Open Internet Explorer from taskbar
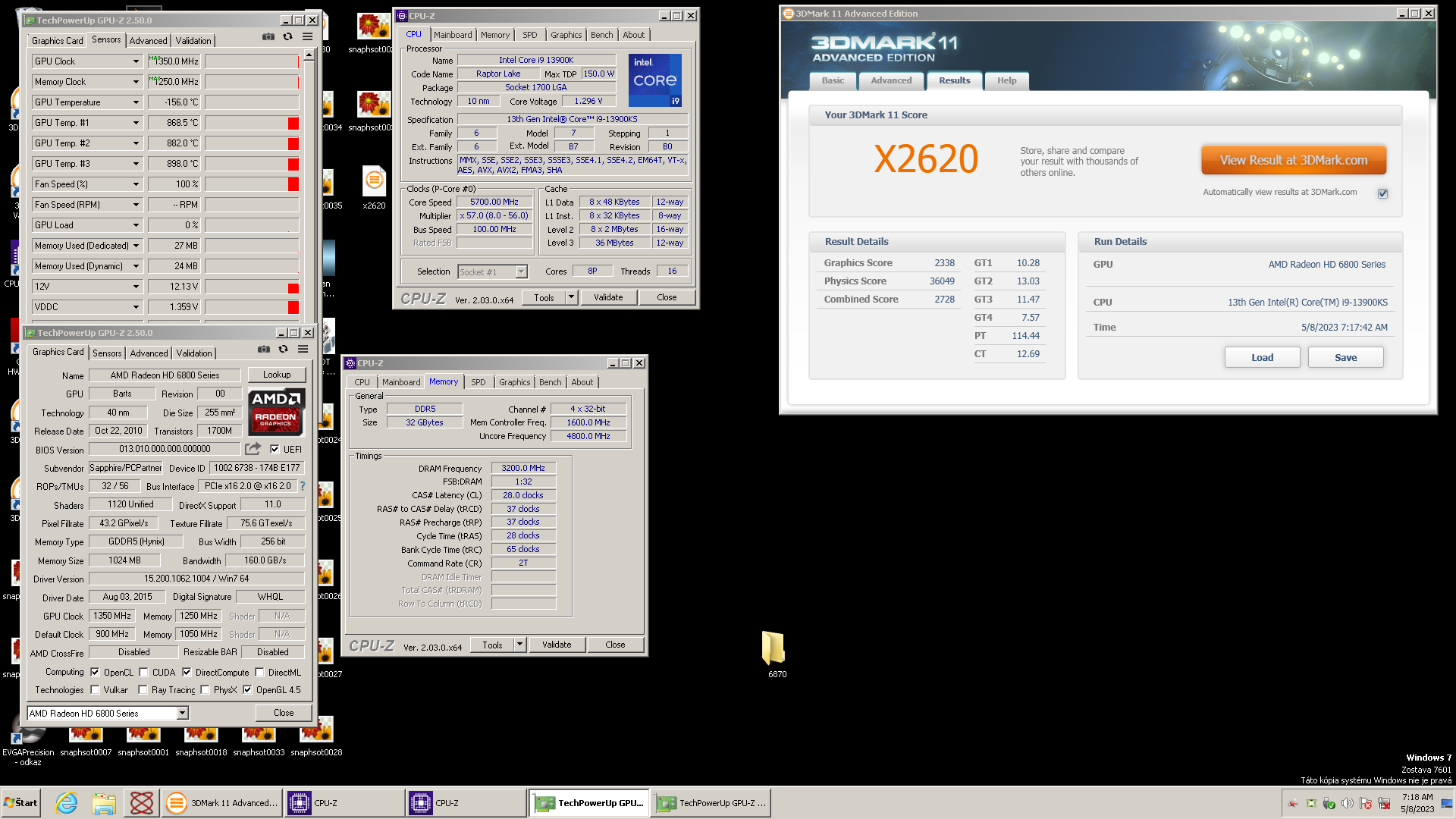The image size is (1456, 819). [x=67, y=803]
